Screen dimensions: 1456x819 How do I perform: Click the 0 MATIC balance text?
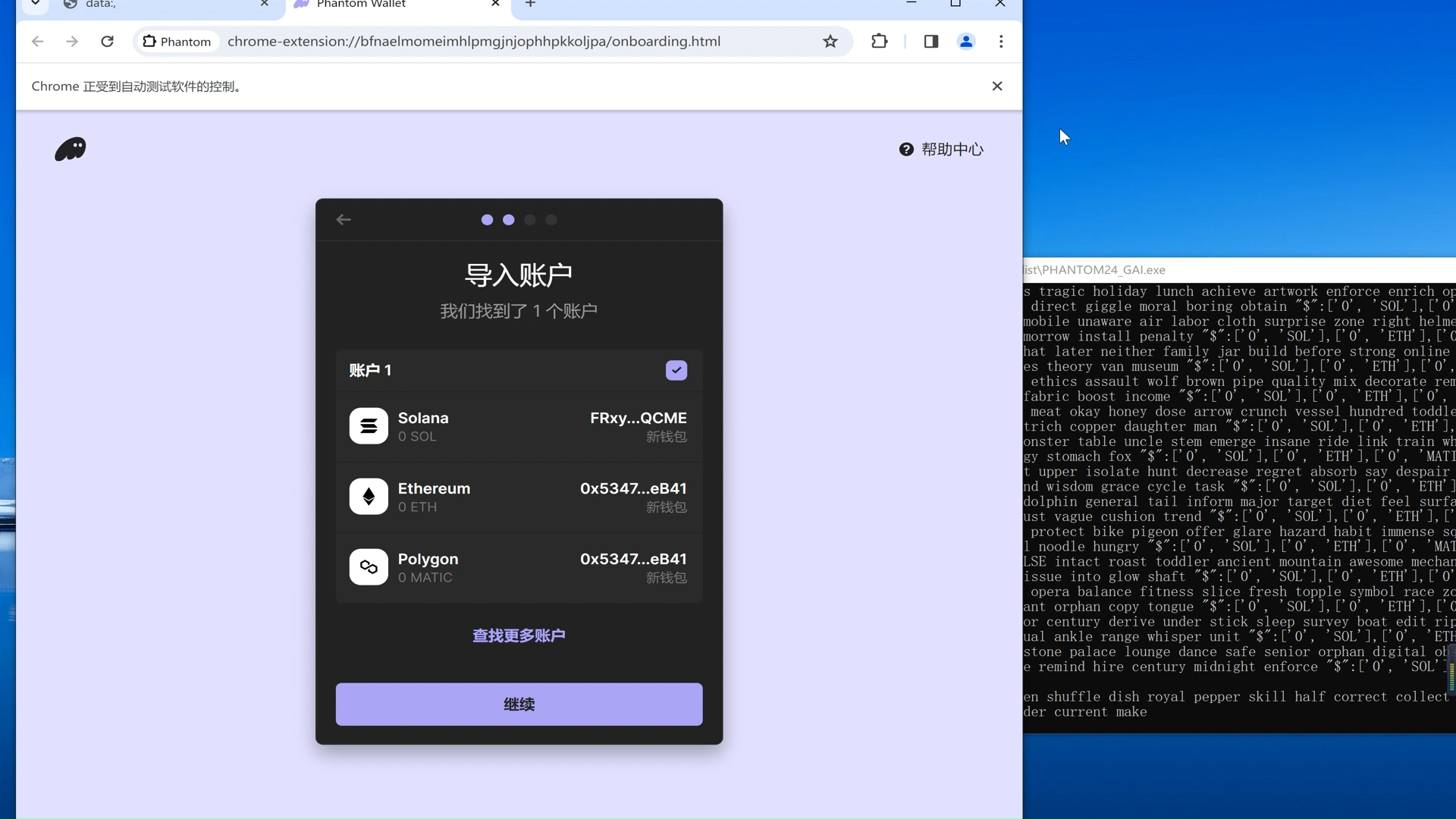pyautogui.click(x=425, y=578)
